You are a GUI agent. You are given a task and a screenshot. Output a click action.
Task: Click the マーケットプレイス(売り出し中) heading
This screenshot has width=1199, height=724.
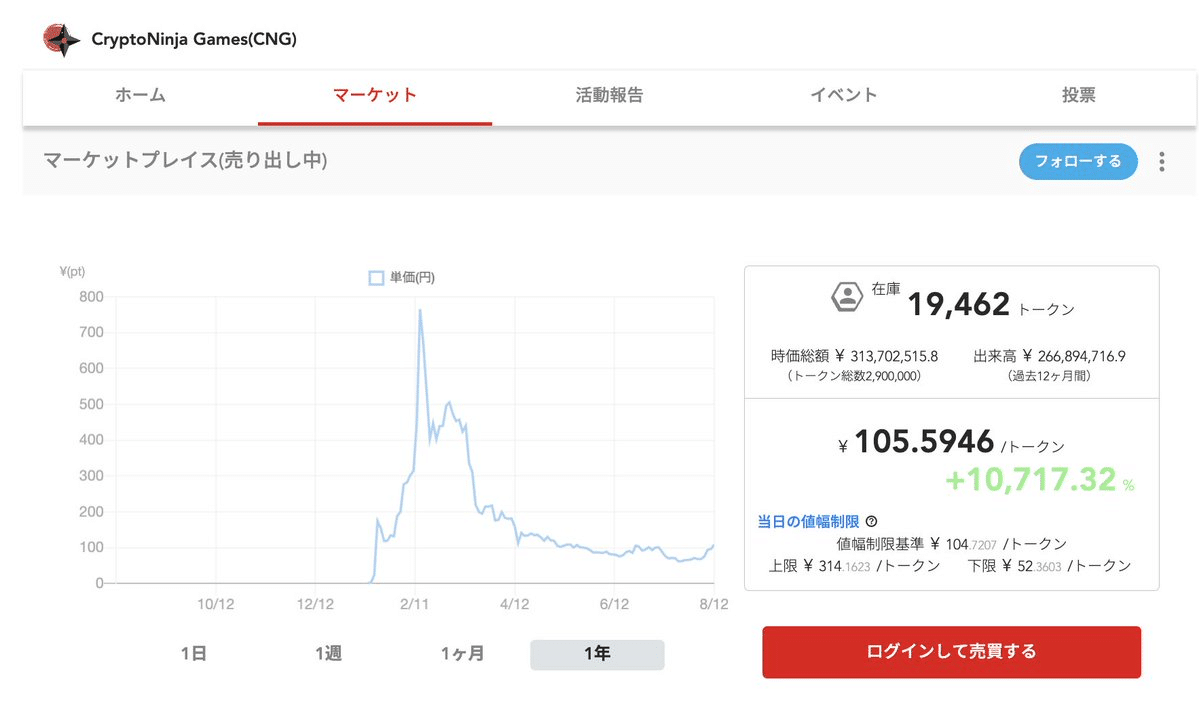click(184, 160)
